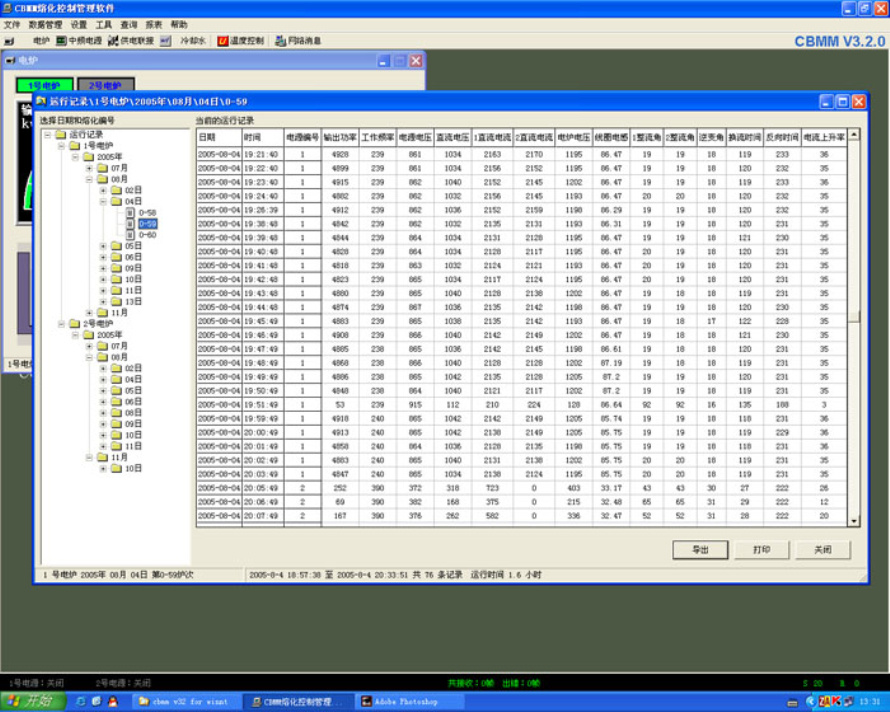
Task: Click the 电流上升率 column header
Action: pos(824,137)
